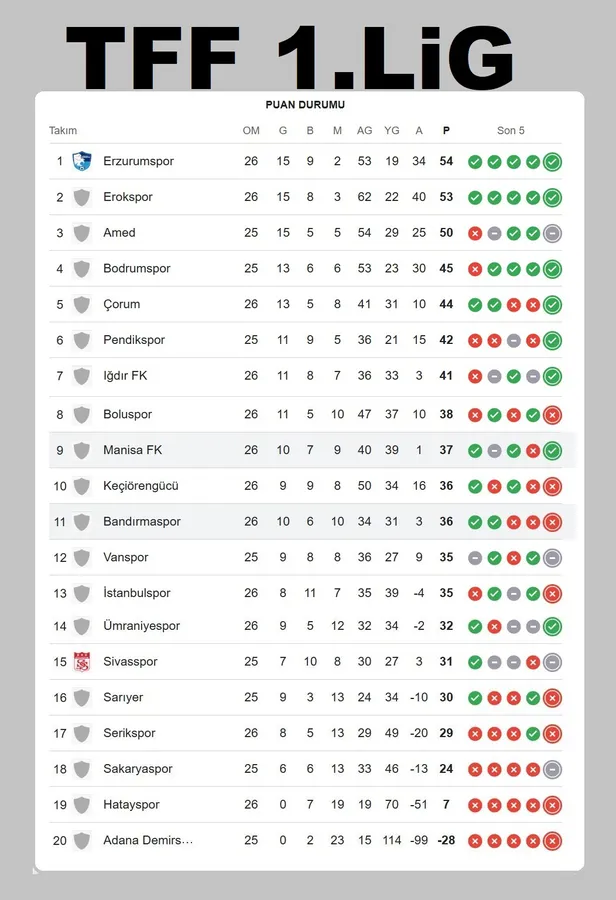The height and width of the screenshot is (900, 616).
Task: Open the İstanbulspor team link
Action: tap(137, 594)
